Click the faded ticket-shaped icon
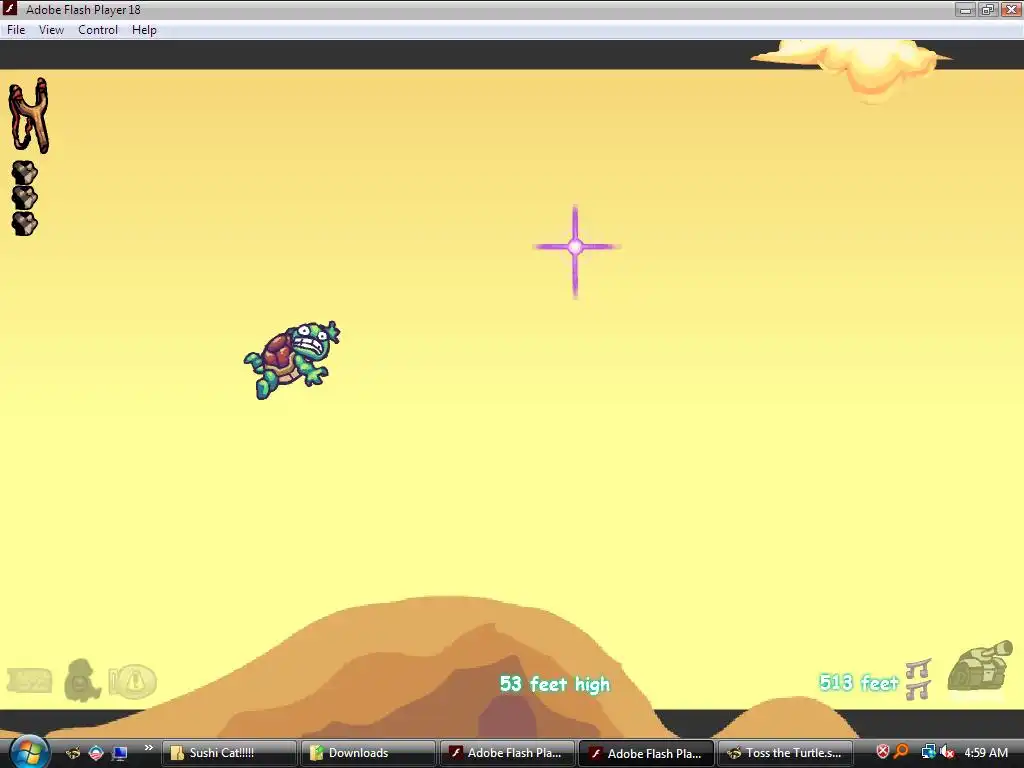Screen dimensions: 1024x768 tap(29, 680)
